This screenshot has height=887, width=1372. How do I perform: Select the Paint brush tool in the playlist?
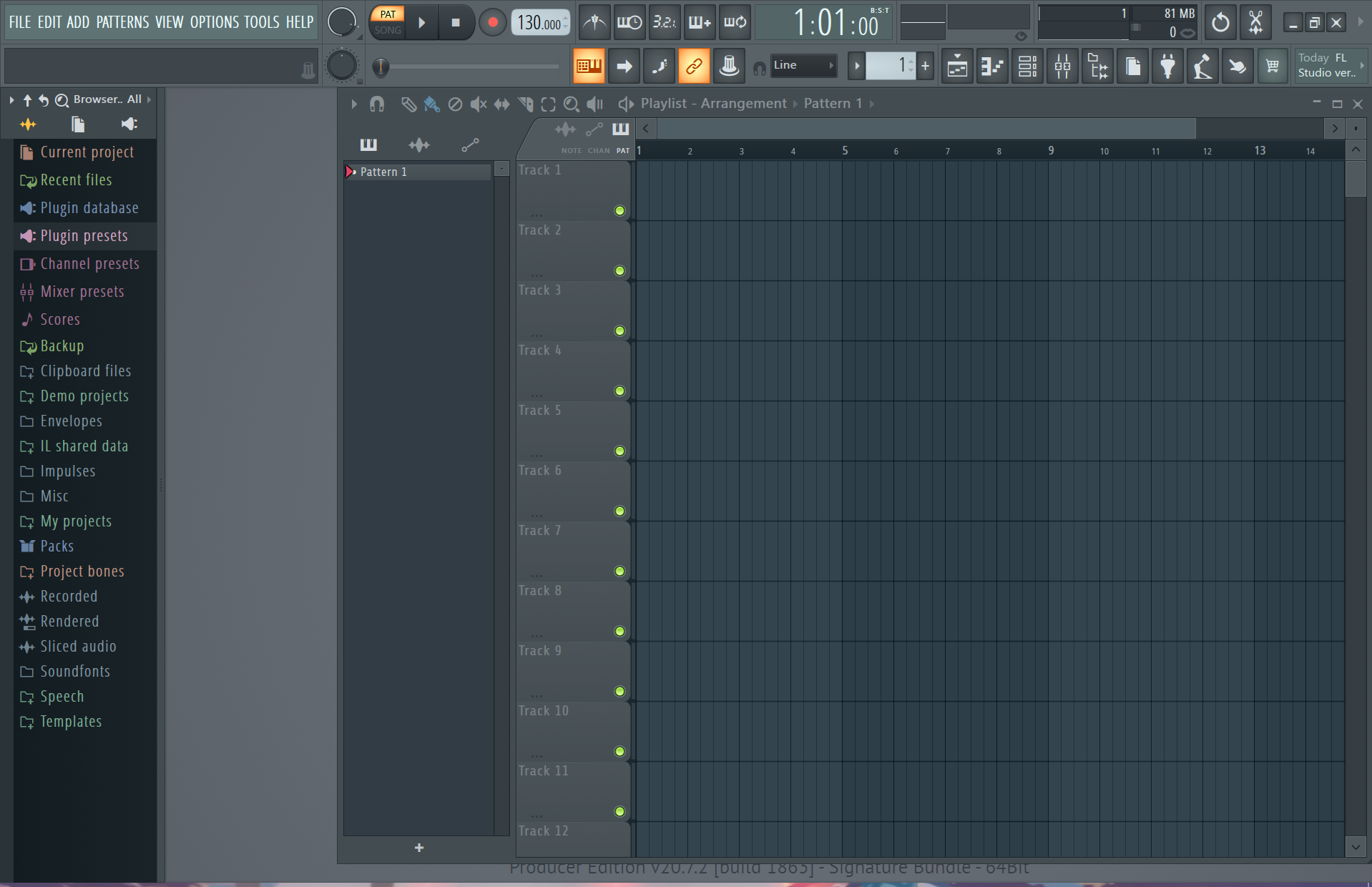(431, 104)
